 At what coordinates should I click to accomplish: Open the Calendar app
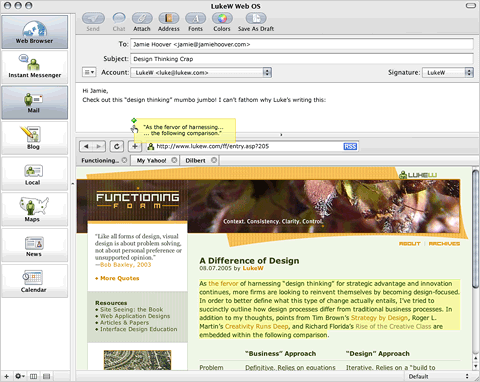34,281
